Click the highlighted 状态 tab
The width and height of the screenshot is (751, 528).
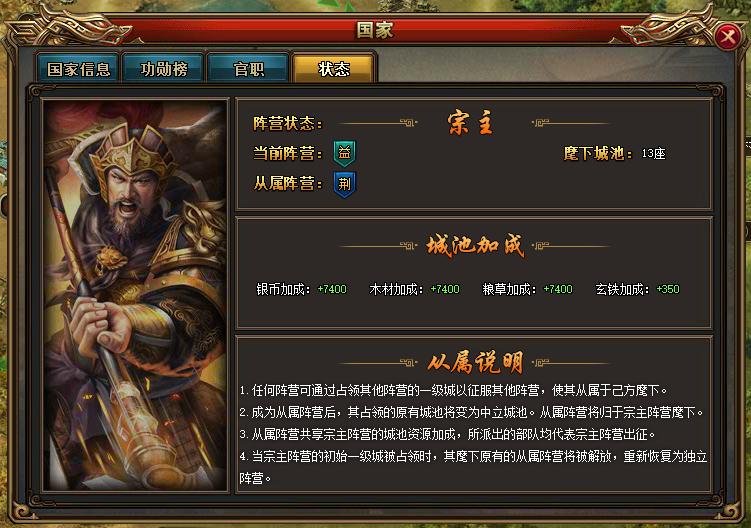point(334,69)
